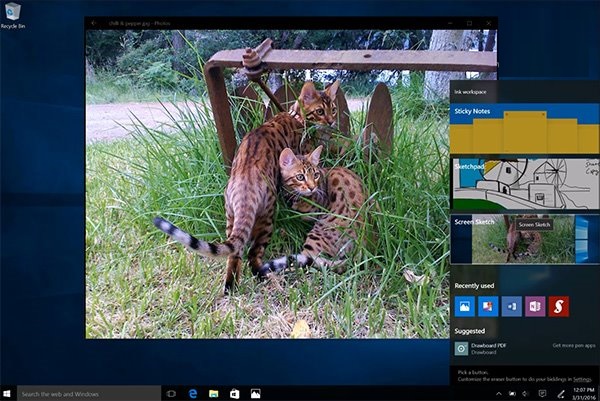Launch OneNote from Recently used

(535, 306)
